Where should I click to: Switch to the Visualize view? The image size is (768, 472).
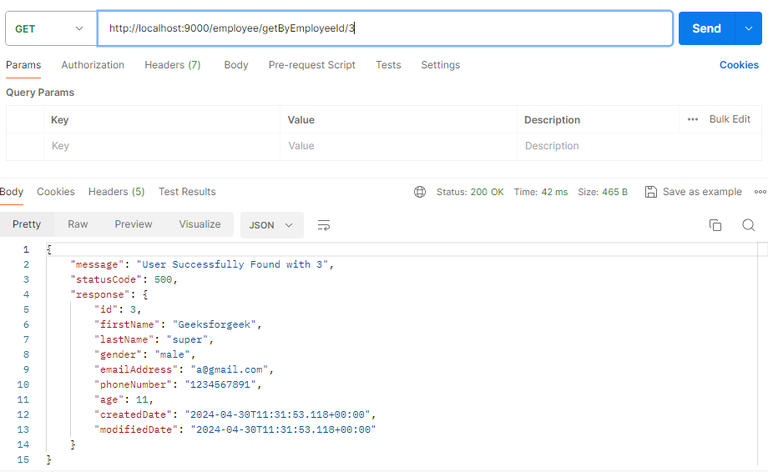tap(199, 224)
